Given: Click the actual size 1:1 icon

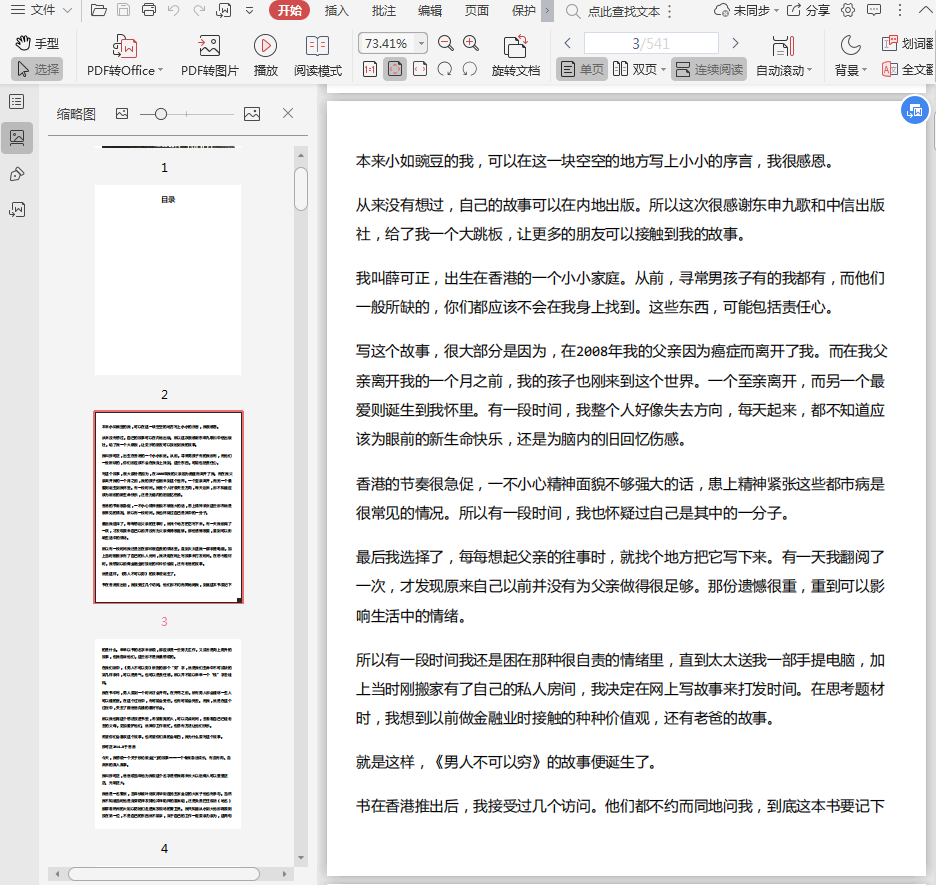Looking at the screenshot, I should [x=370, y=69].
